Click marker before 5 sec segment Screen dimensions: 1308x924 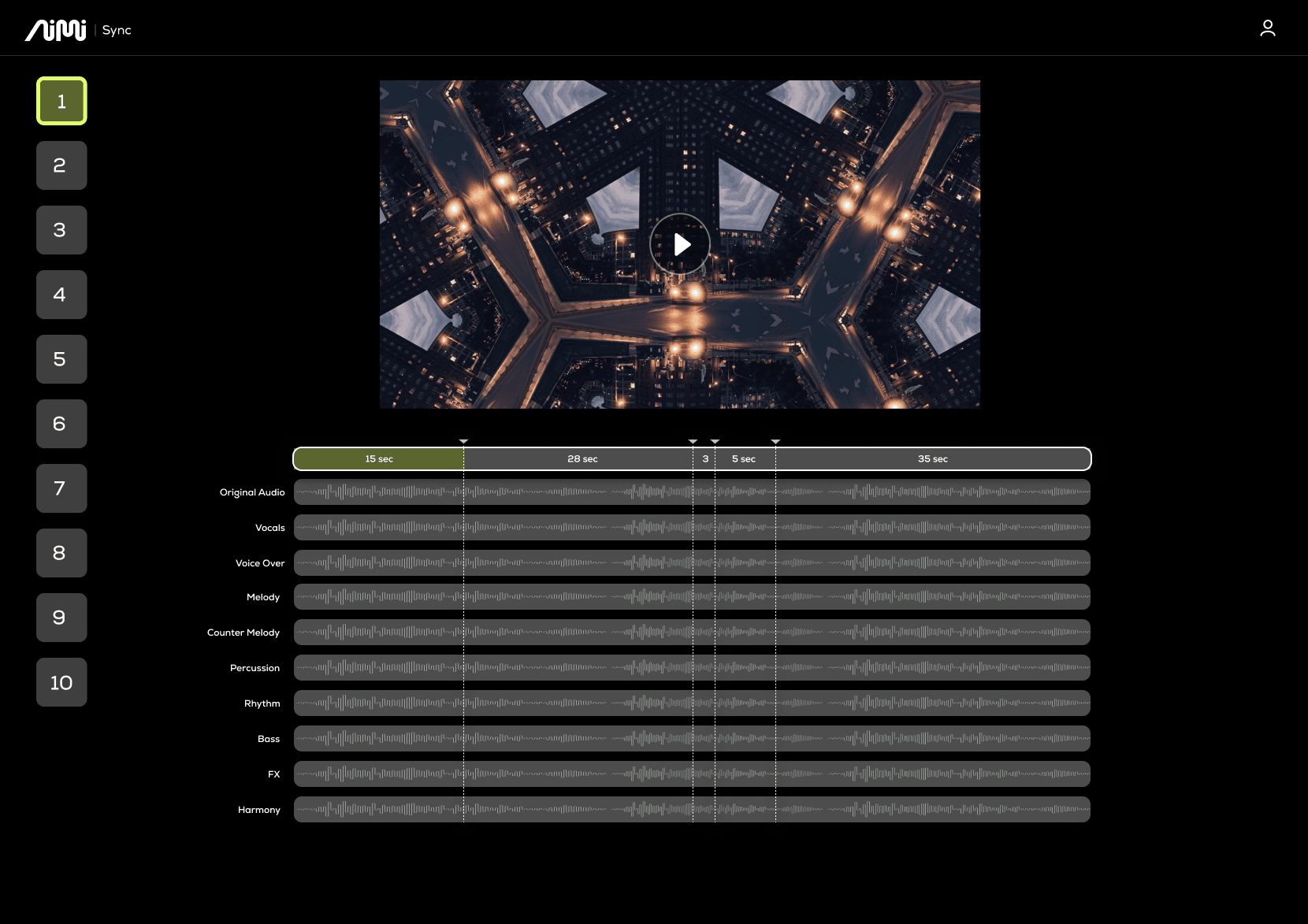click(715, 441)
